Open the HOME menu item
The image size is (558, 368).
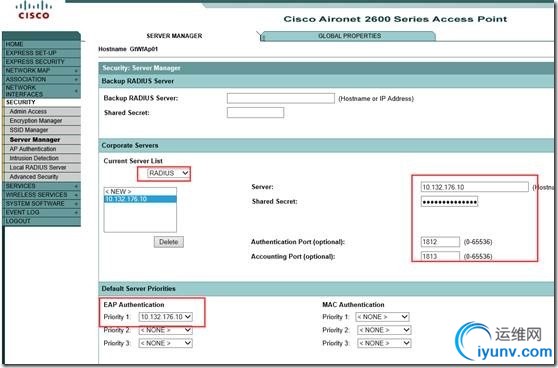pos(42,44)
